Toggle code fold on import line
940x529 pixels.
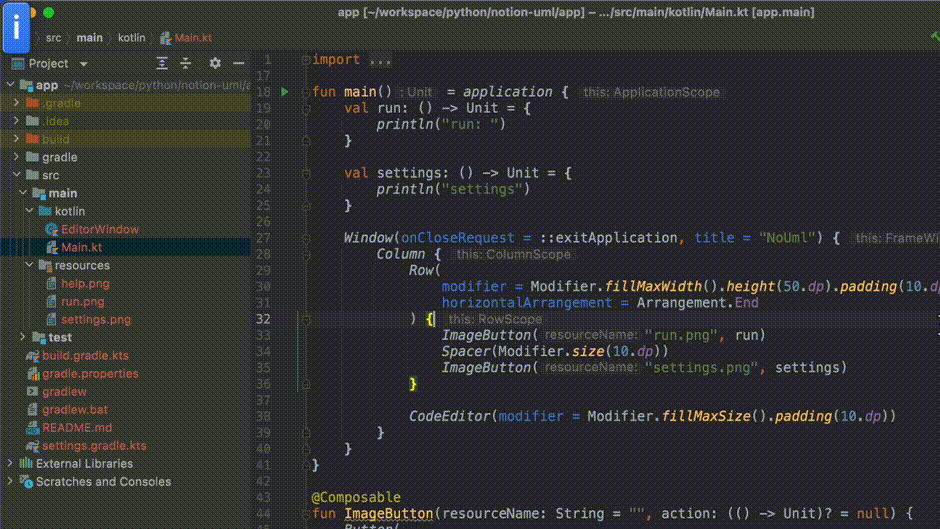click(305, 60)
